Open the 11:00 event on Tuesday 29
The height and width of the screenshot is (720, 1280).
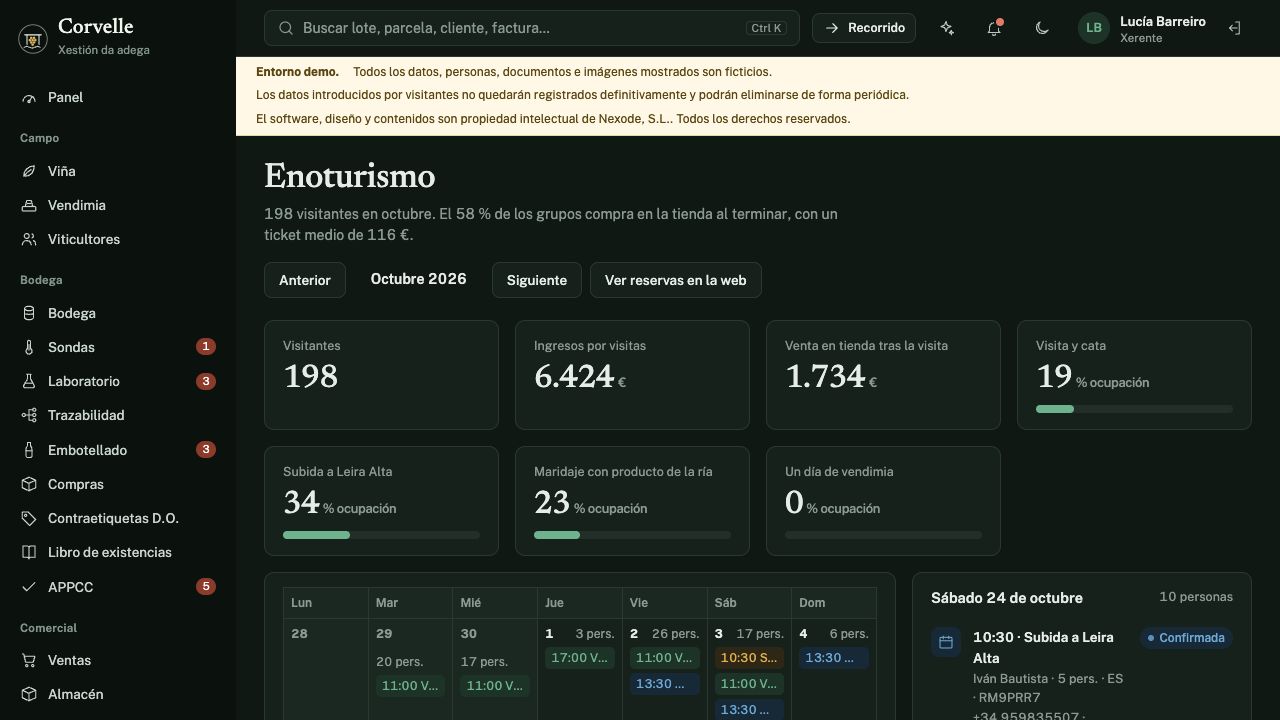coord(410,686)
